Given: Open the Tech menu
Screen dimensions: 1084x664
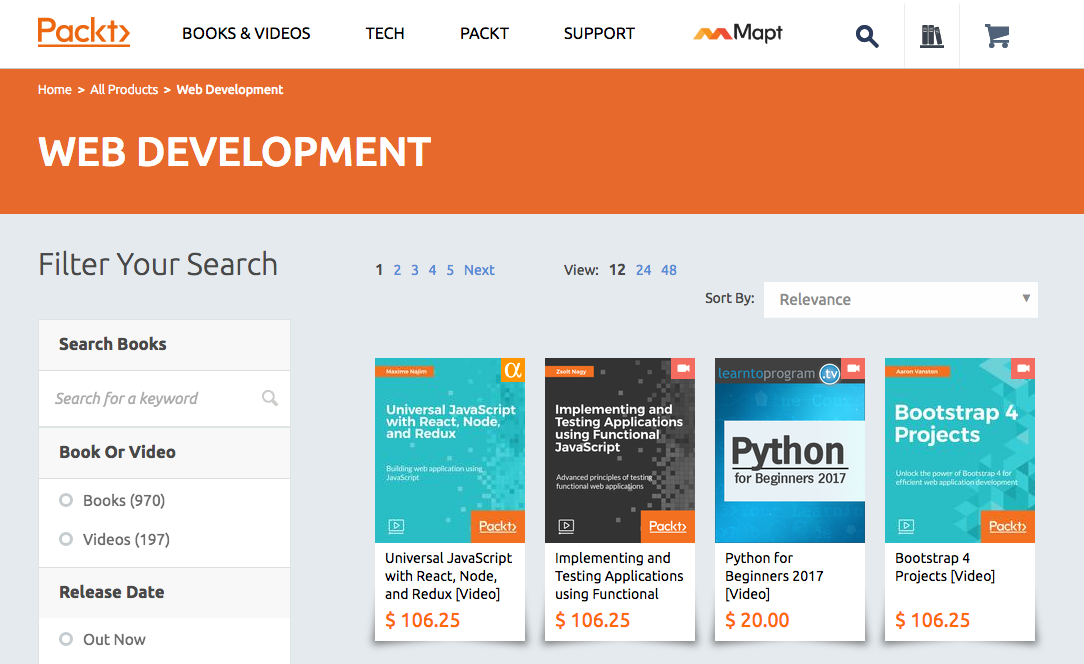Looking at the screenshot, I should tap(385, 33).
